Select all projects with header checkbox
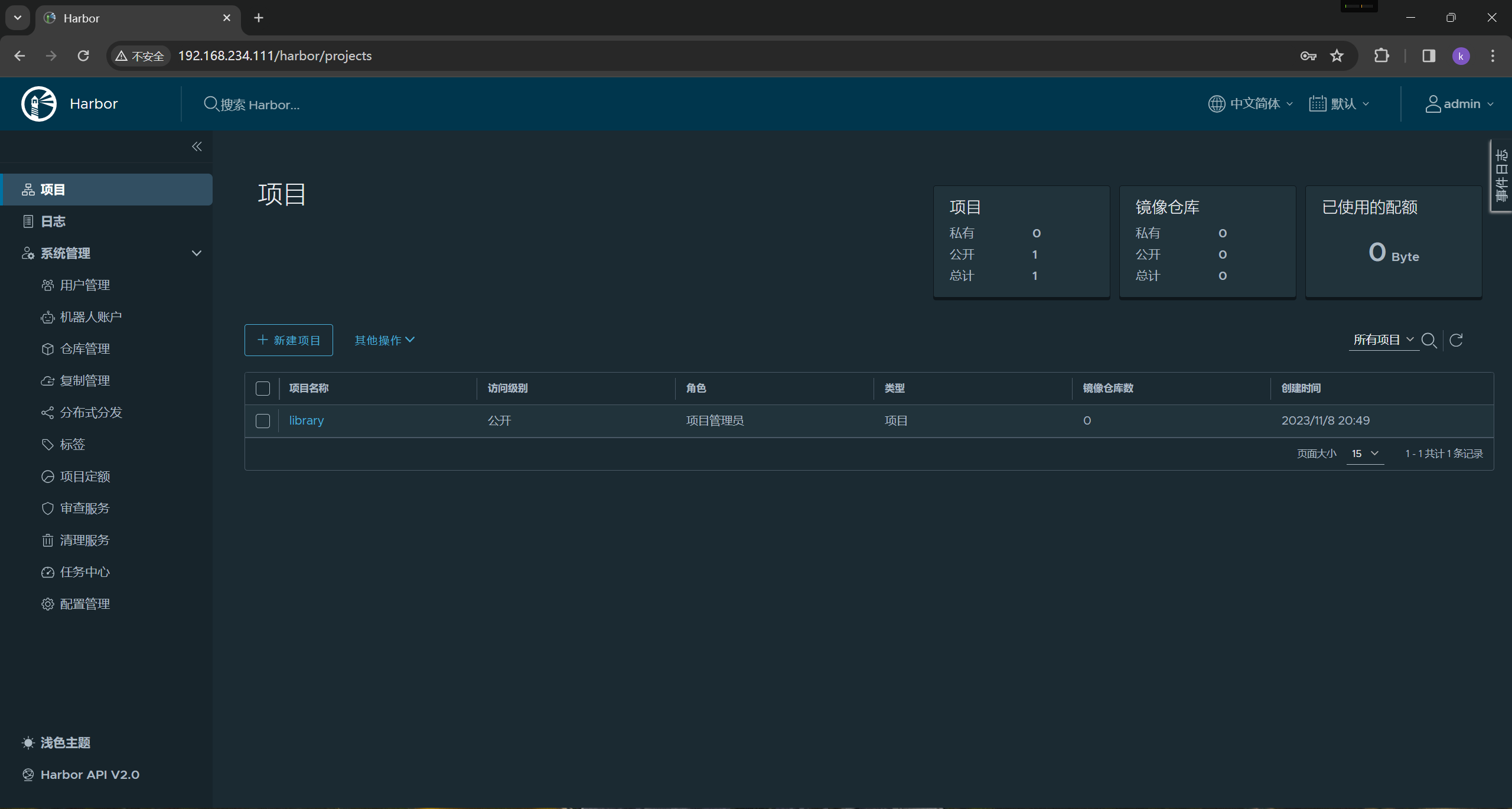This screenshot has height=809, width=1512. click(263, 389)
